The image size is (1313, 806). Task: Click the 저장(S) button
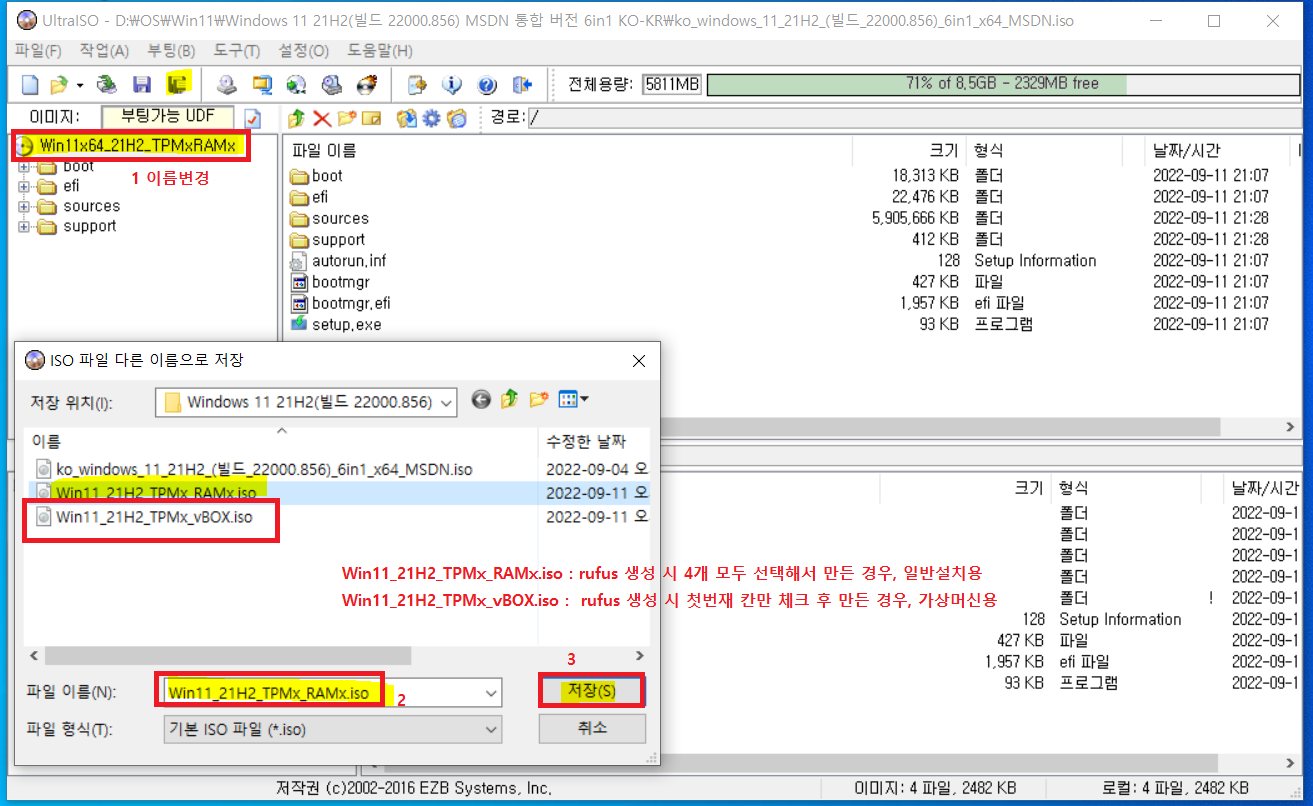pos(592,691)
